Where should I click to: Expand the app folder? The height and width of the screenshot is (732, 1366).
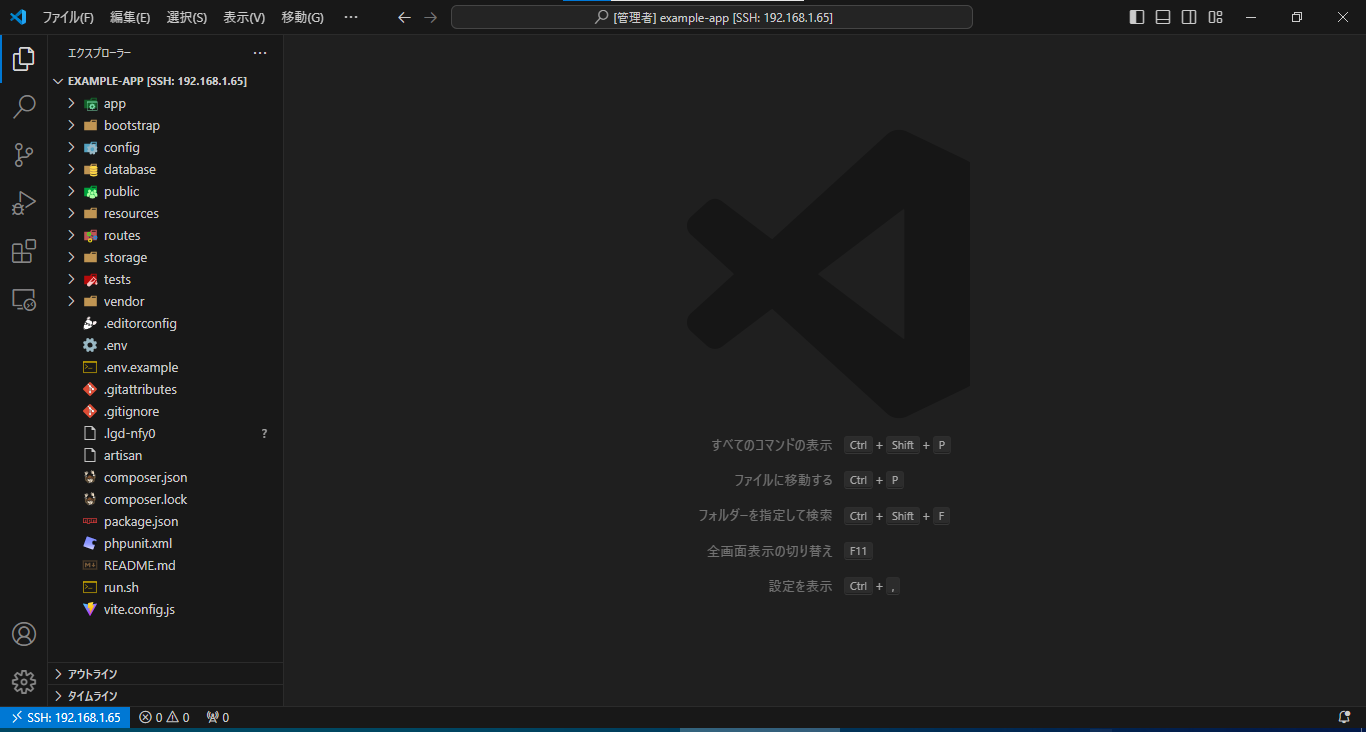(166, 104)
